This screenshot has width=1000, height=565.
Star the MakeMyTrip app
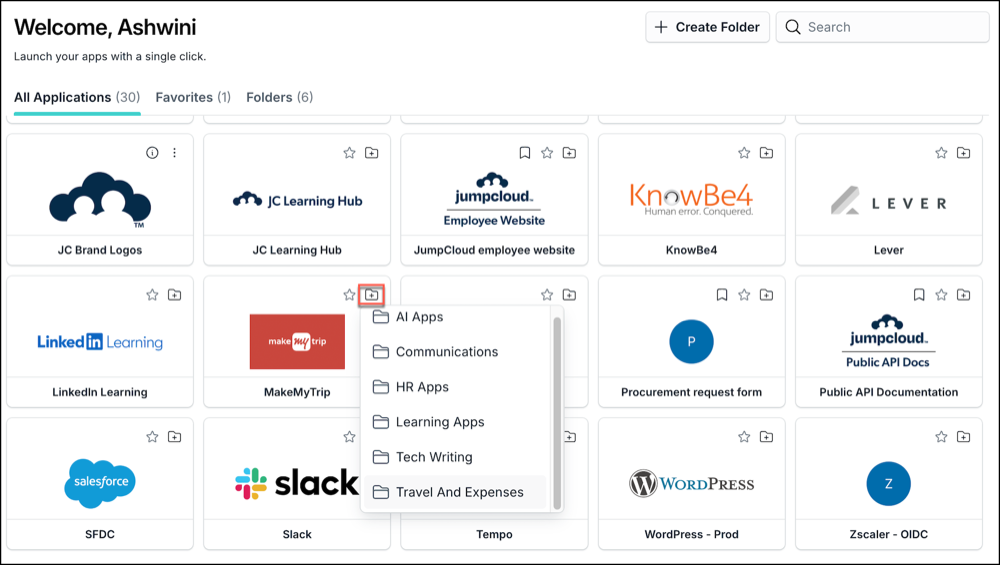[x=349, y=295]
